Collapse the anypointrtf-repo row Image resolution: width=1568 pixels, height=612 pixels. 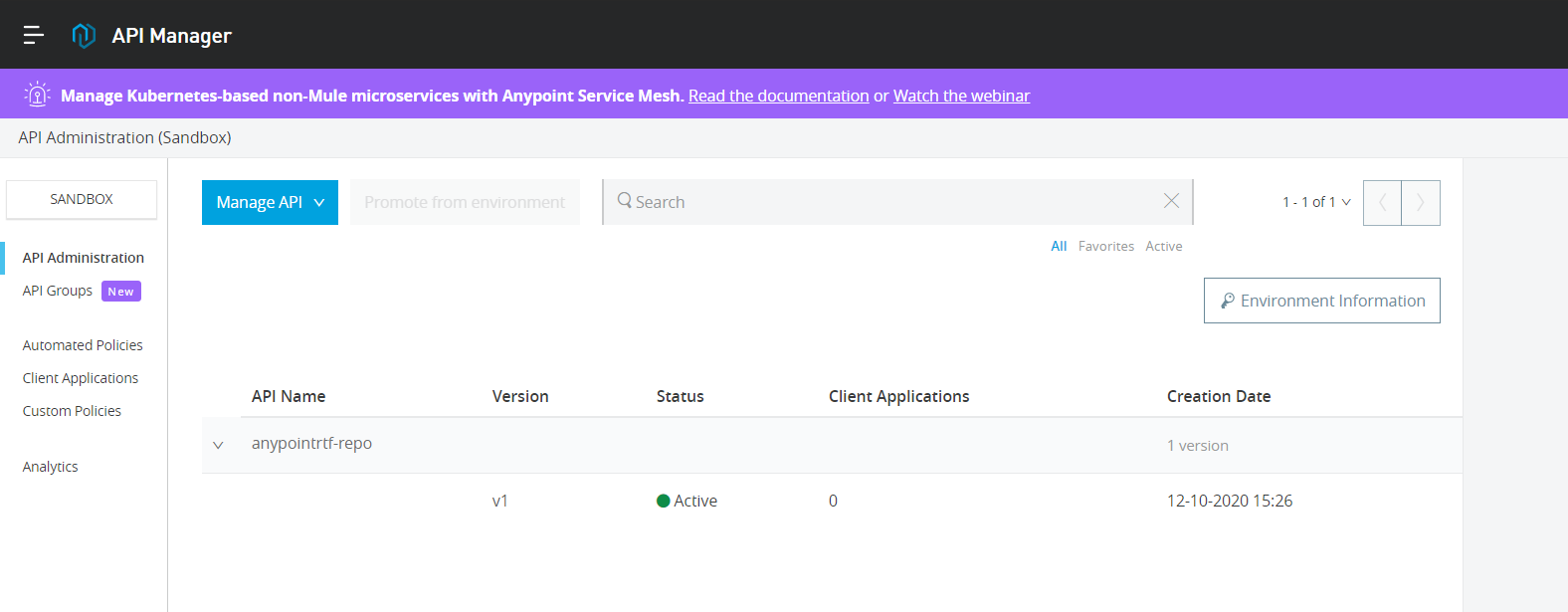(x=218, y=445)
